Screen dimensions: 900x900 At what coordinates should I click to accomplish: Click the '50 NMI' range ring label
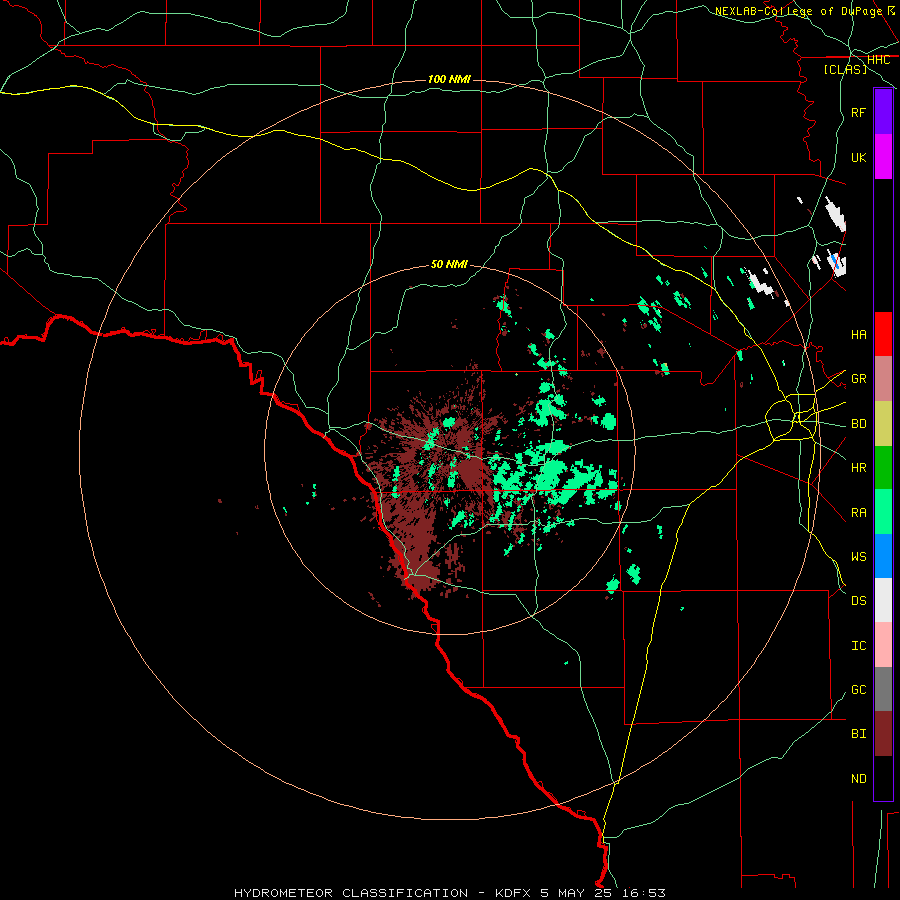point(449,264)
